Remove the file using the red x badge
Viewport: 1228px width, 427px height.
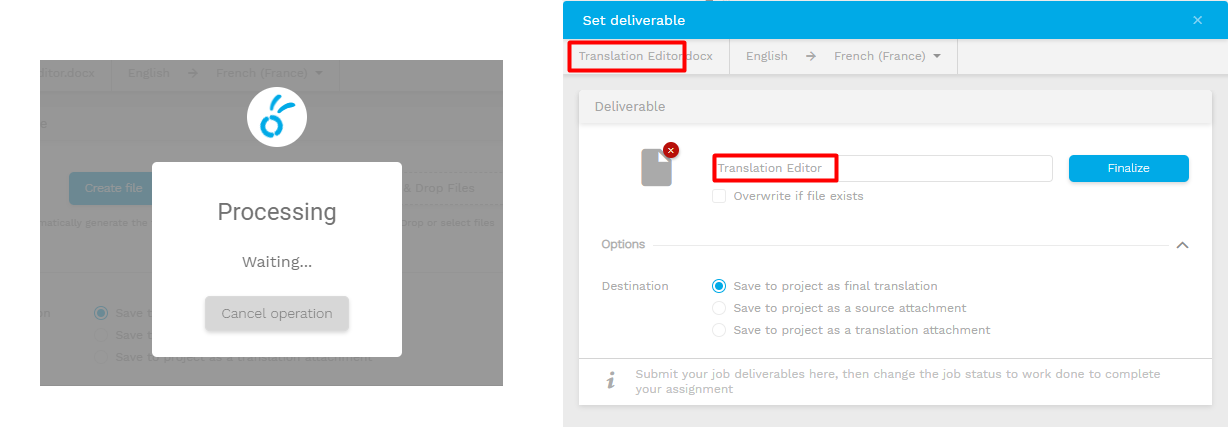671,150
